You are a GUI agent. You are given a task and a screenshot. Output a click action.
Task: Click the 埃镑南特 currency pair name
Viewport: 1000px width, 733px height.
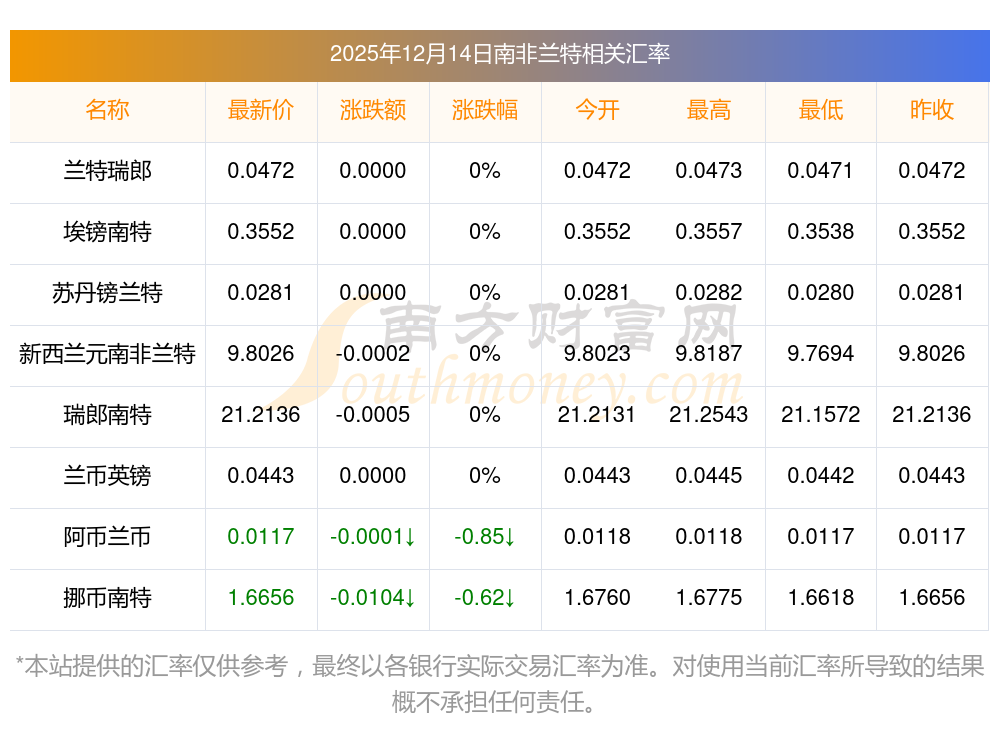107,232
